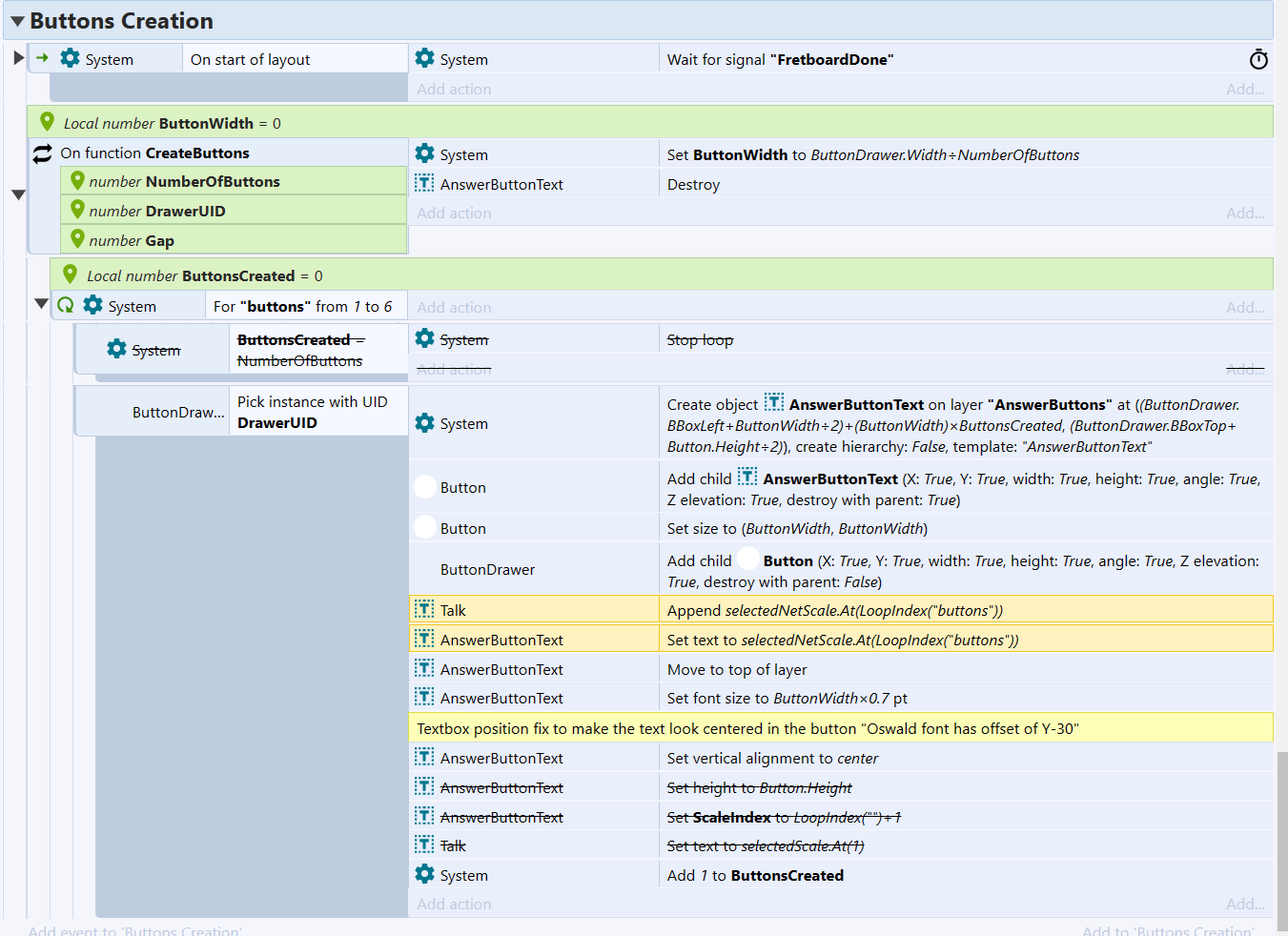Click Add to 'Buttons Creation' link

(1169, 930)
